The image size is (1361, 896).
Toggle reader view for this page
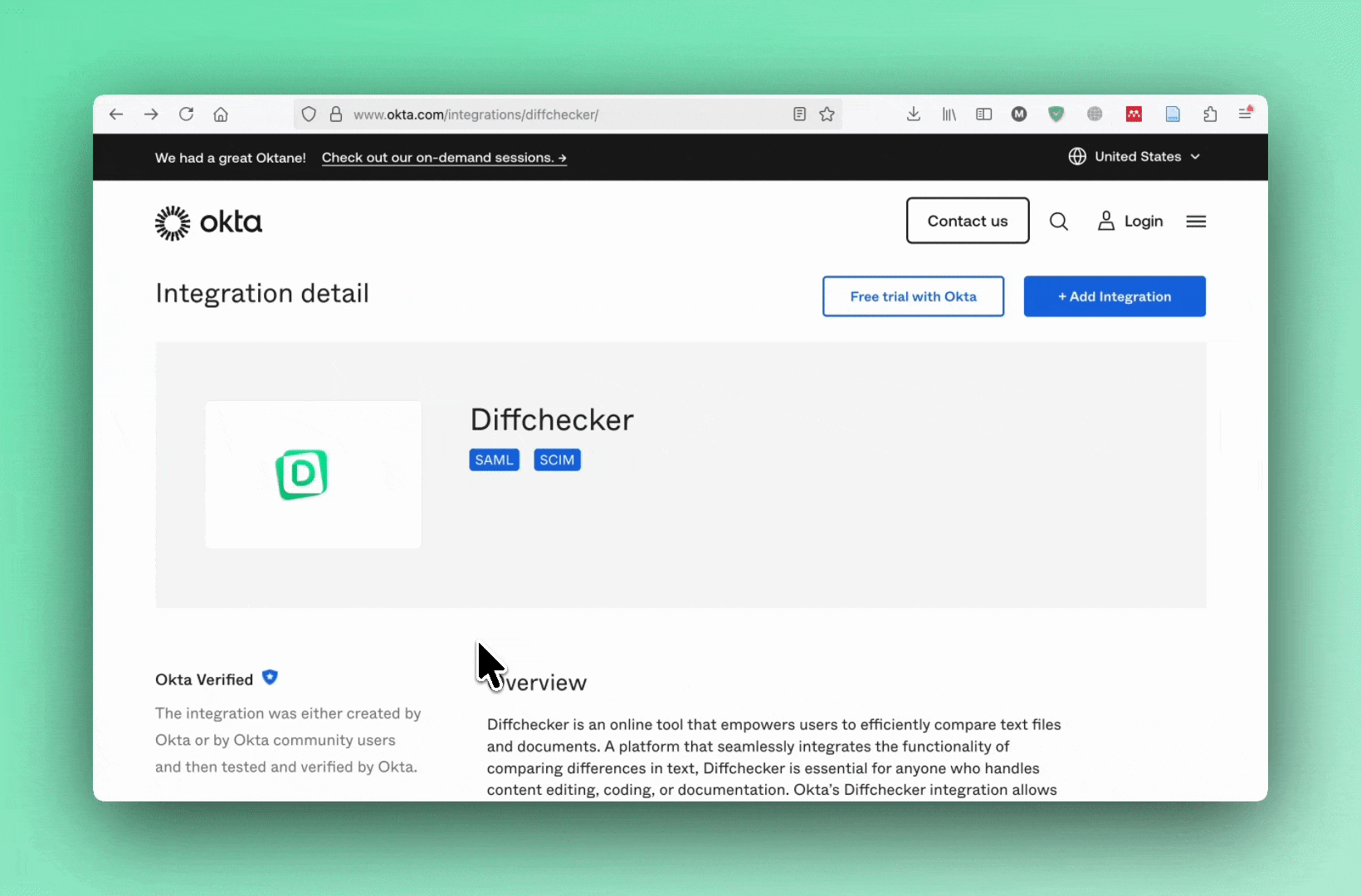click(798, 114)
